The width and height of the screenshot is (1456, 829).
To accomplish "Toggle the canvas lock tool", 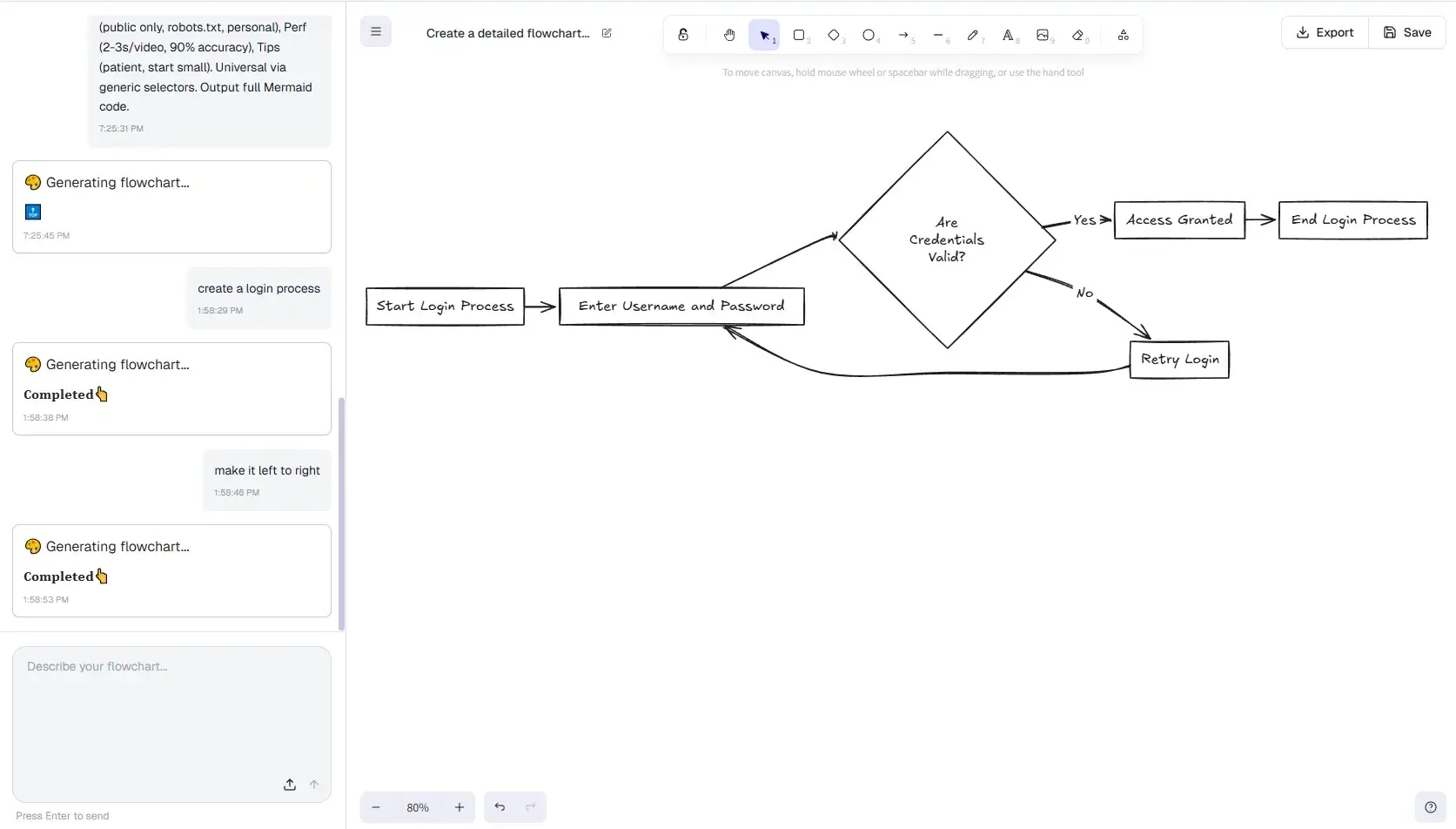I will (x=683, y=35).
